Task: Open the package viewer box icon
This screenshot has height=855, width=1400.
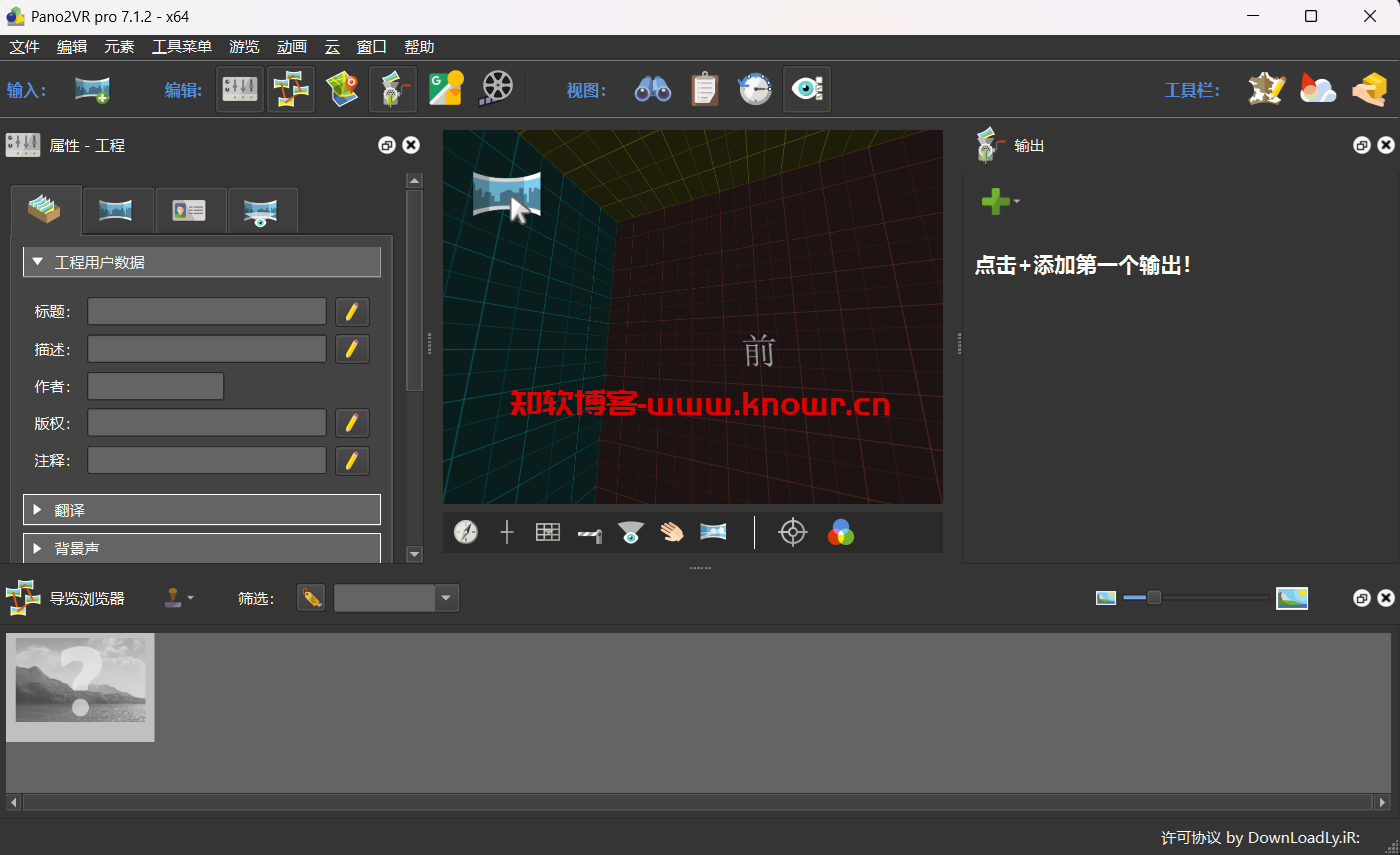Action: pyautogui.click(x=1369, y=90)
